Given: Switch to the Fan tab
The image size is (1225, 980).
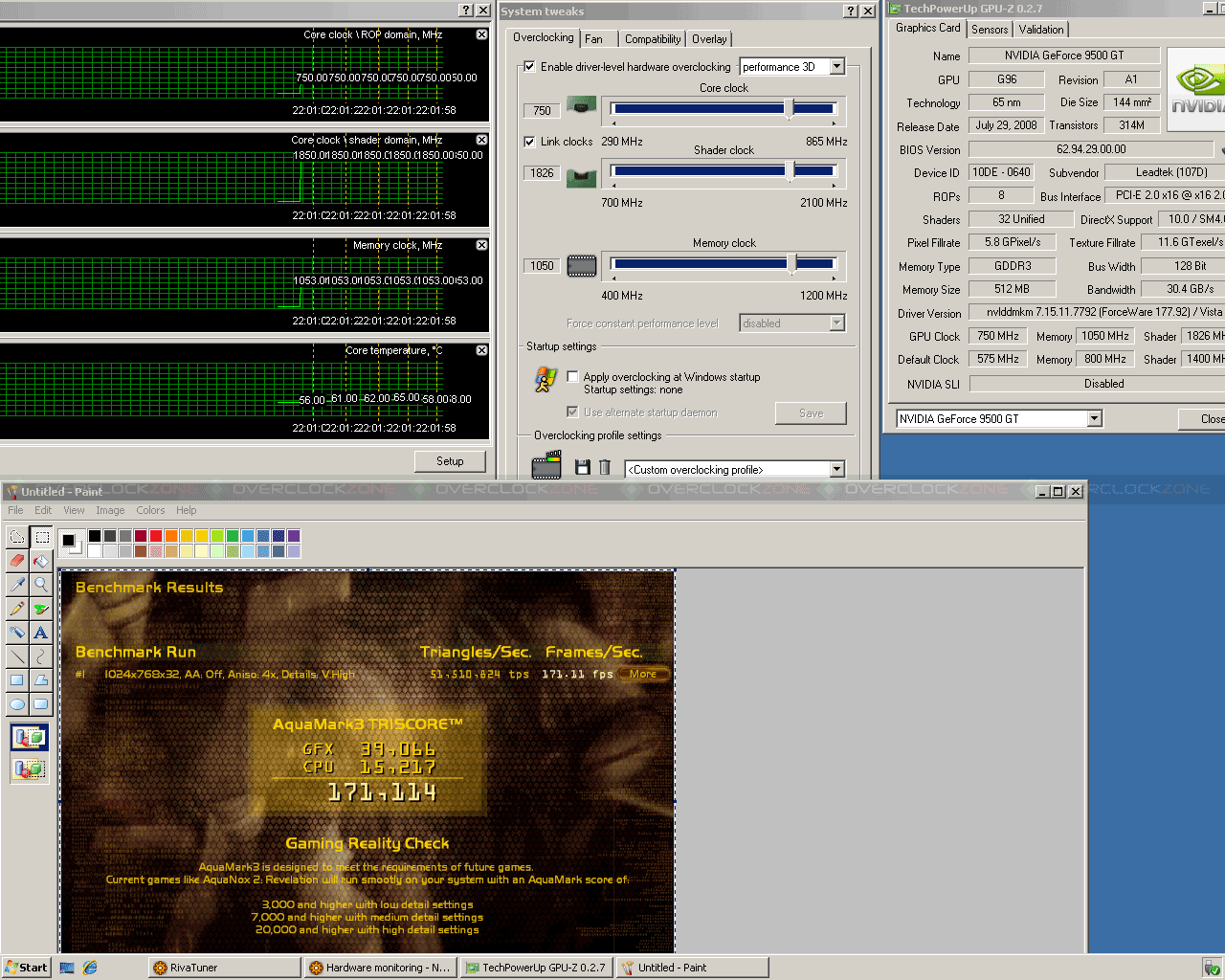Looking at the screenshot, I should point(594,39).
